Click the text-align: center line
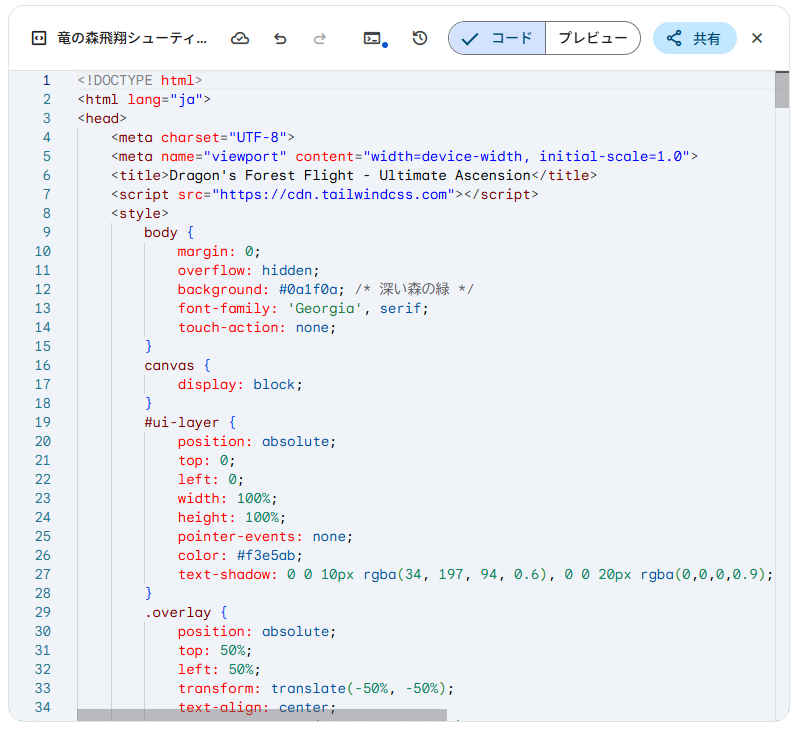Viewport: 795px width, 737px height. point(257,706)
